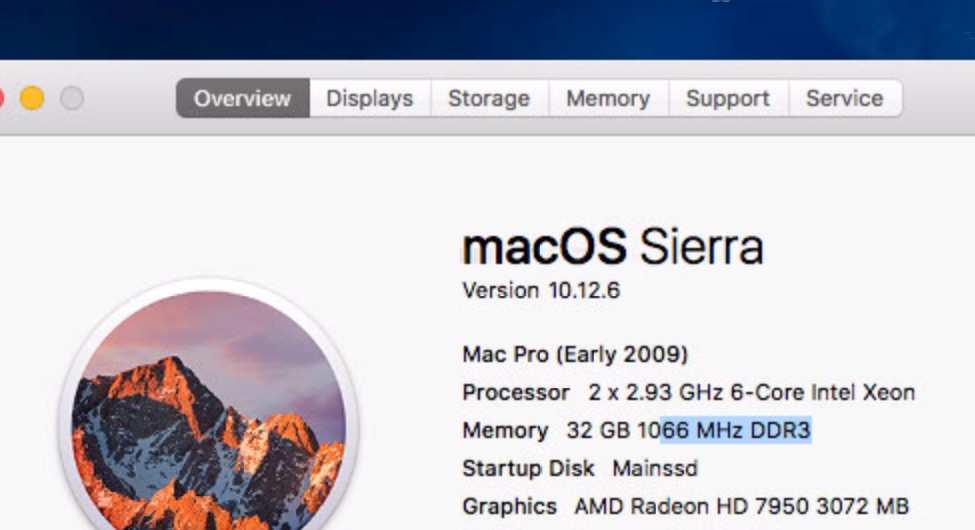This screenshot has width=975, height=530.
Task: Switch to the Overview tab
Action: click(x=242, y=99)
